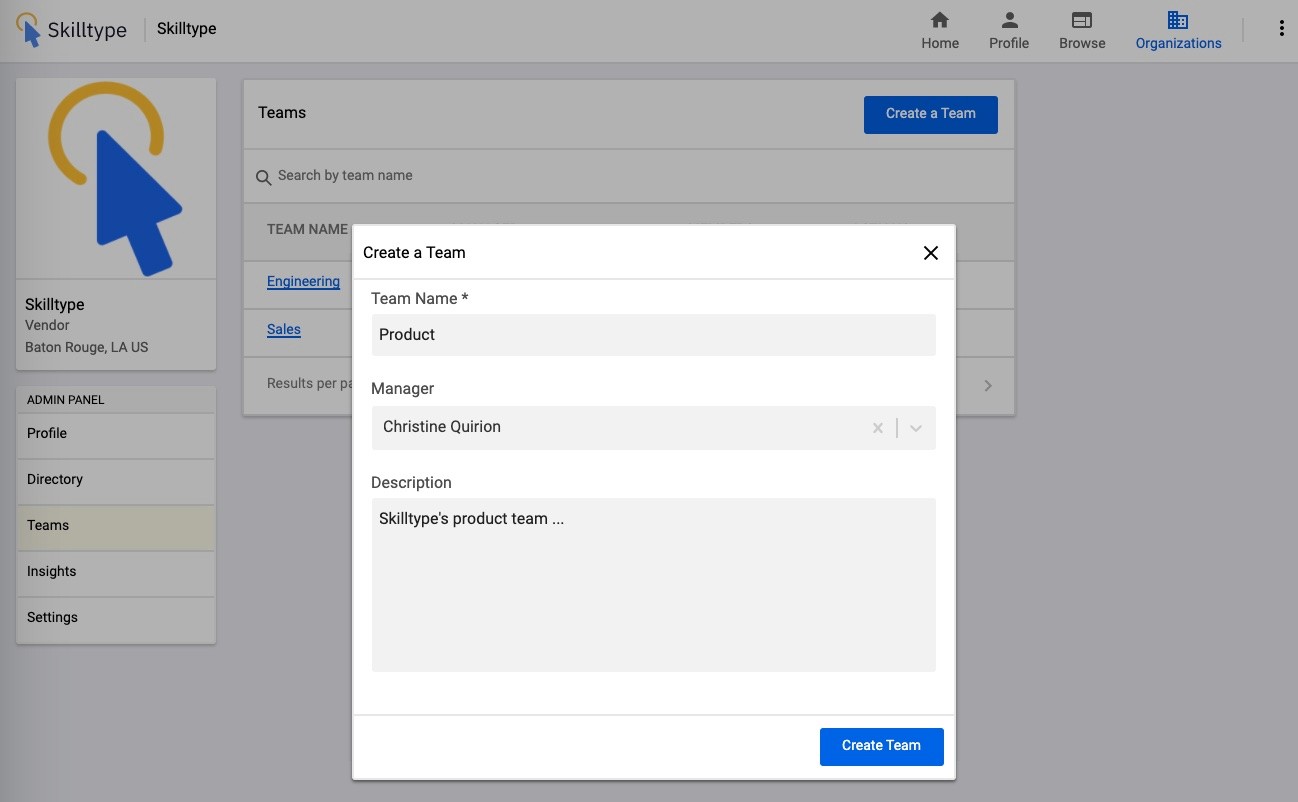Click the Skilltype logo in header
The width and height of the screenshot is (1298, 802).
[72, 30]
